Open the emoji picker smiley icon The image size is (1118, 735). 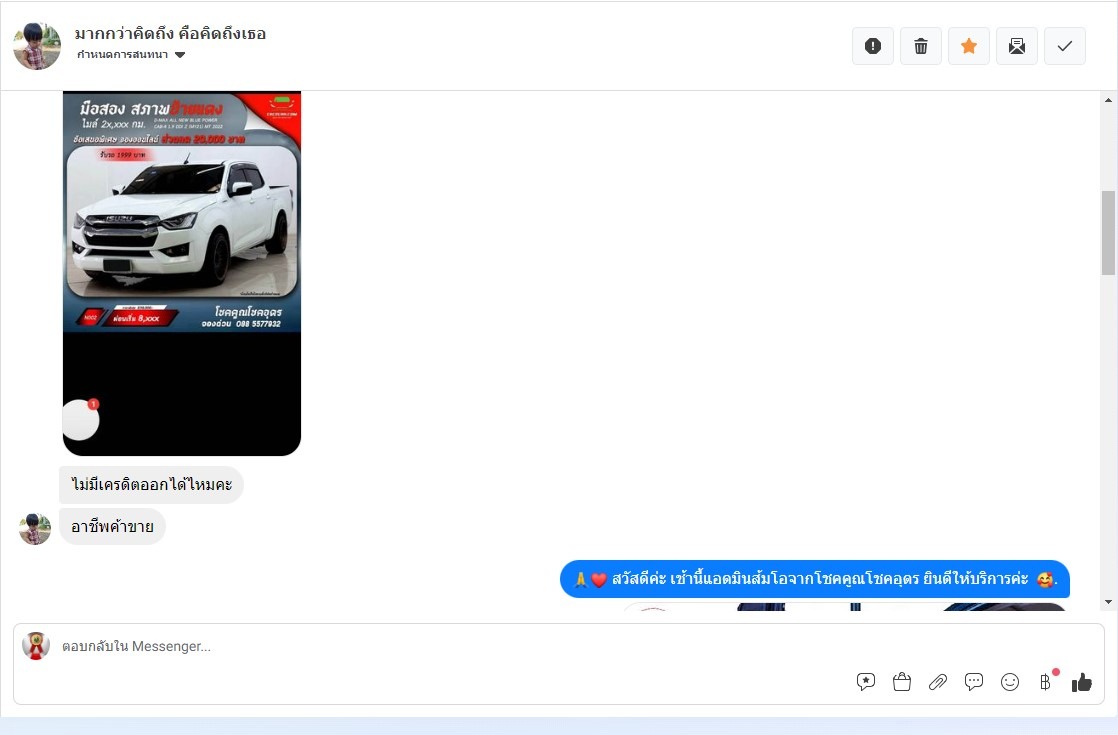click(x=1010, y=682)
